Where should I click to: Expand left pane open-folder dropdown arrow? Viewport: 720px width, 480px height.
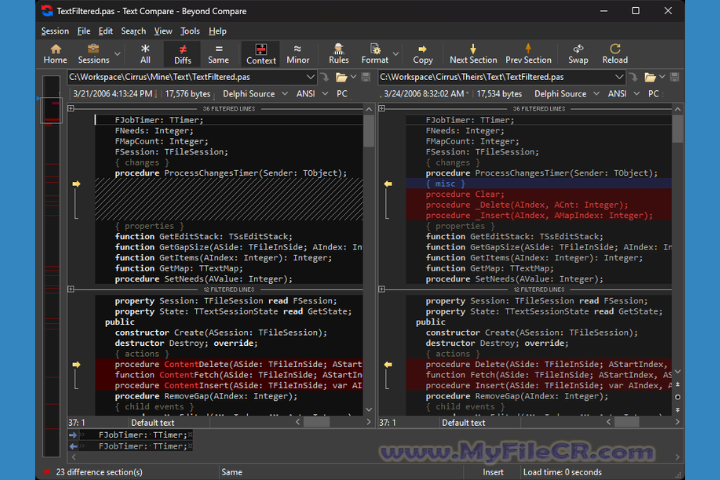pos(354,77)
